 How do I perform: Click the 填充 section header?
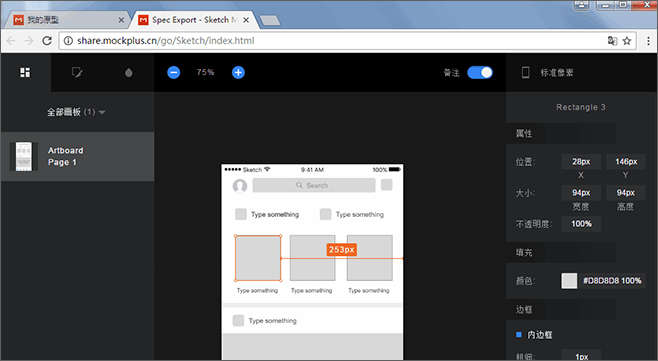[524, 253]
